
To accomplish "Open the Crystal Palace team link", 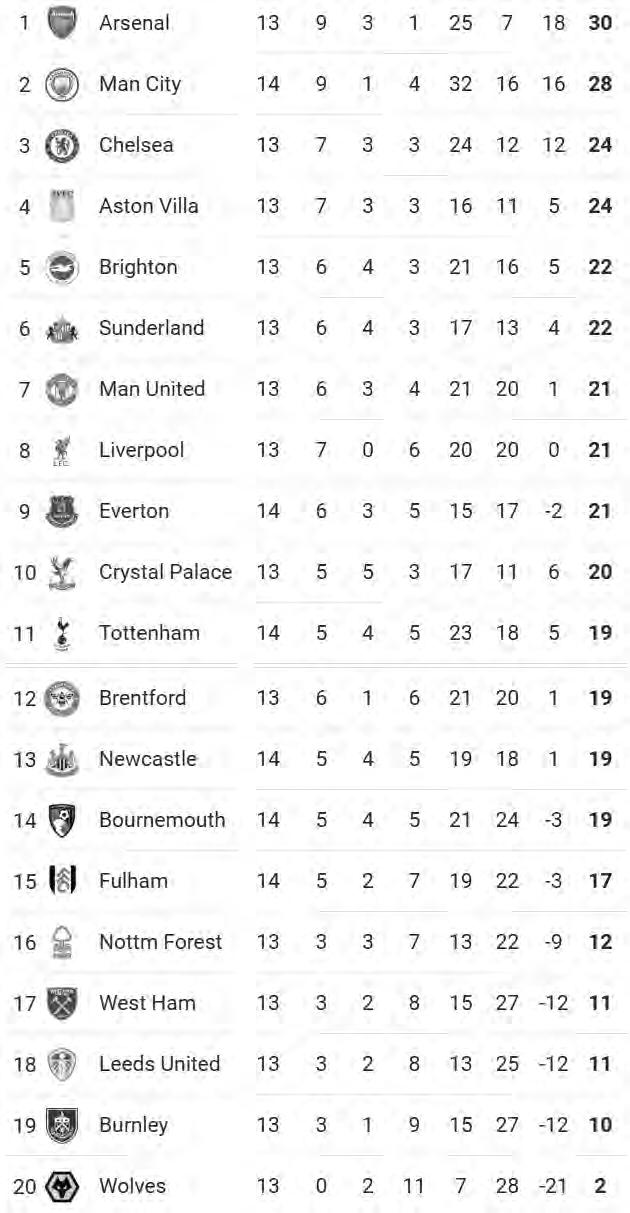I will coord(165,572).
